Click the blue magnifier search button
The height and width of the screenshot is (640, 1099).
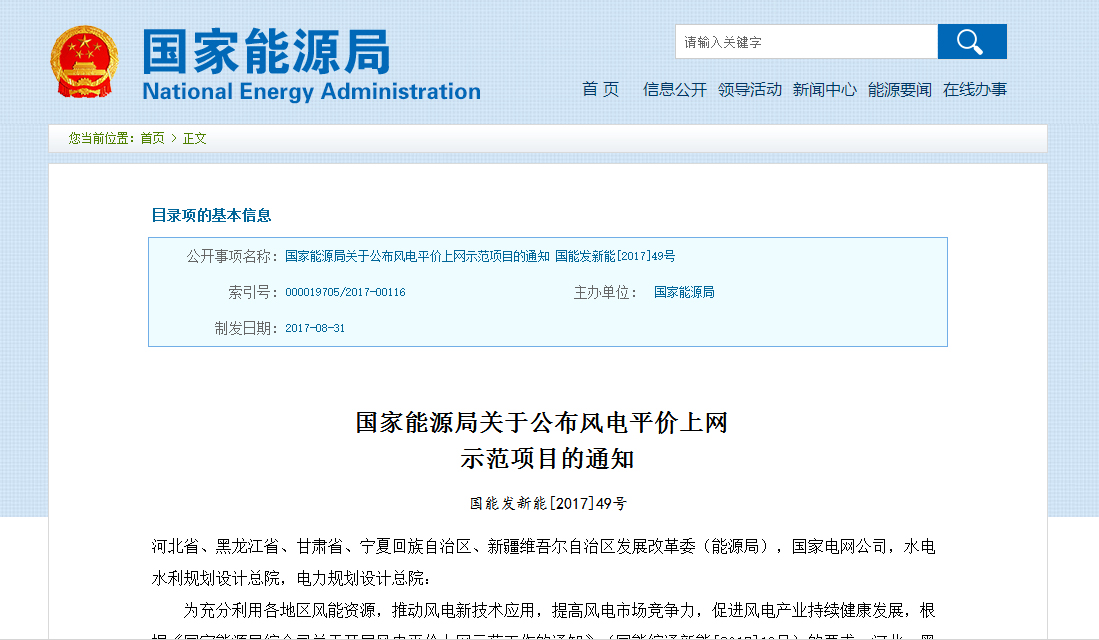[971, 42]
